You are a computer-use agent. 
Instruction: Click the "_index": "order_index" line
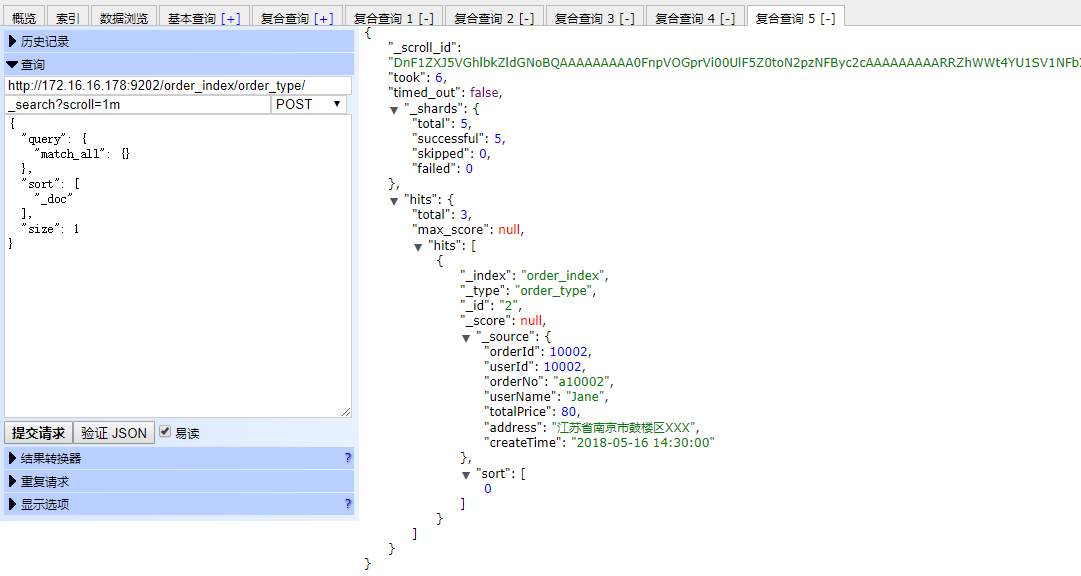coord(534,275)
